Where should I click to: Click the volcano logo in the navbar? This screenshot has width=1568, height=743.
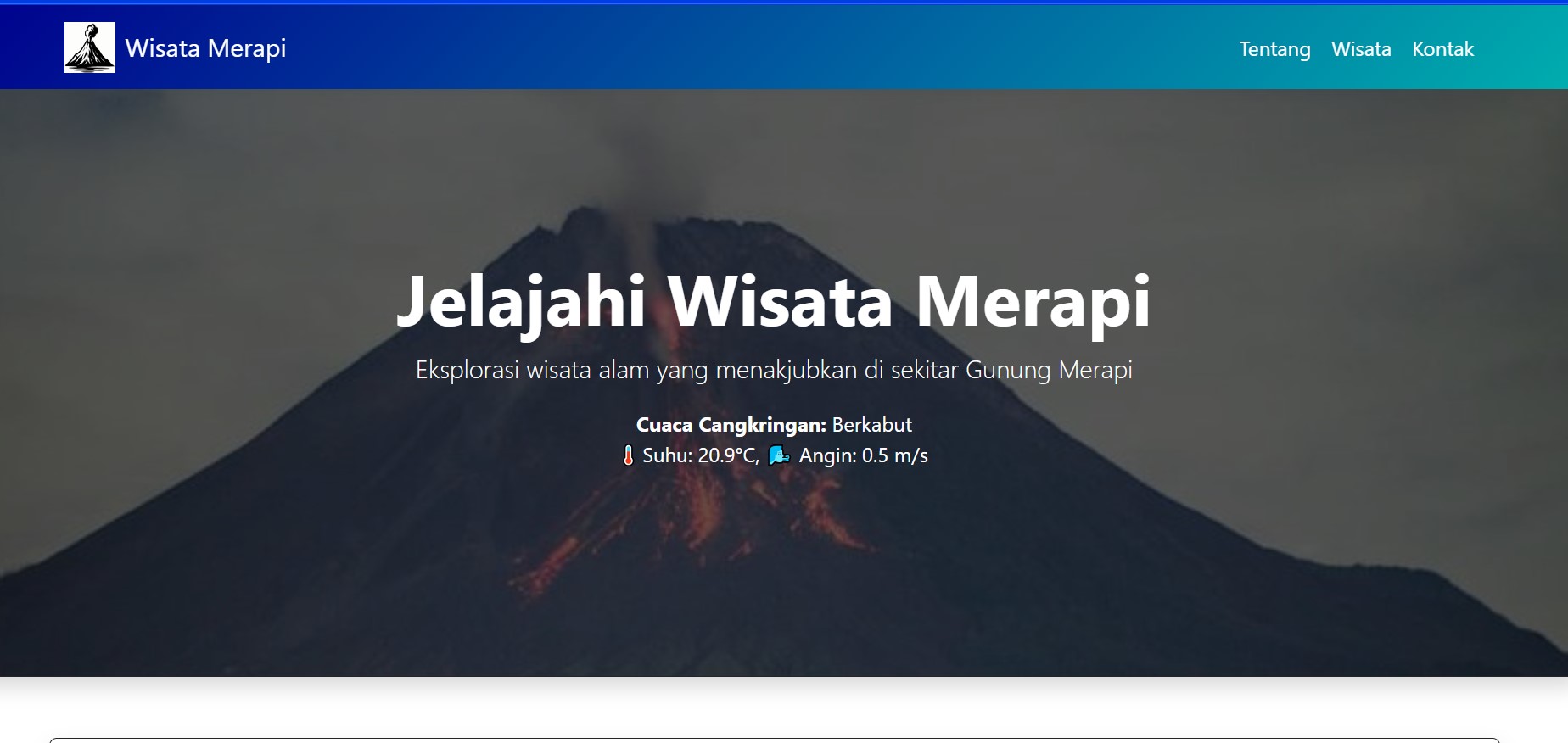(x=90, y=47)
